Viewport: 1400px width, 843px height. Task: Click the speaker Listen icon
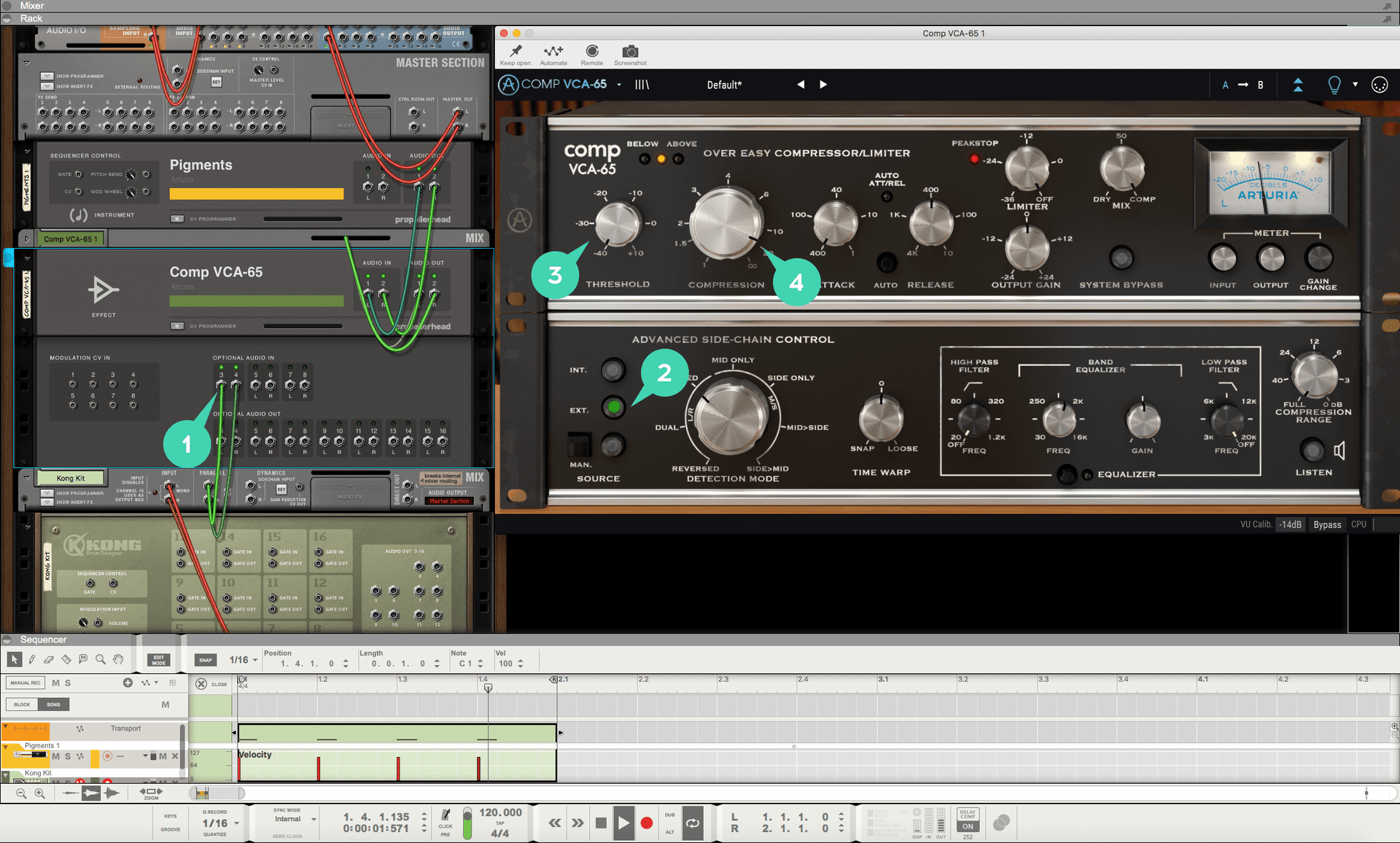click(x=1339, y=451)
